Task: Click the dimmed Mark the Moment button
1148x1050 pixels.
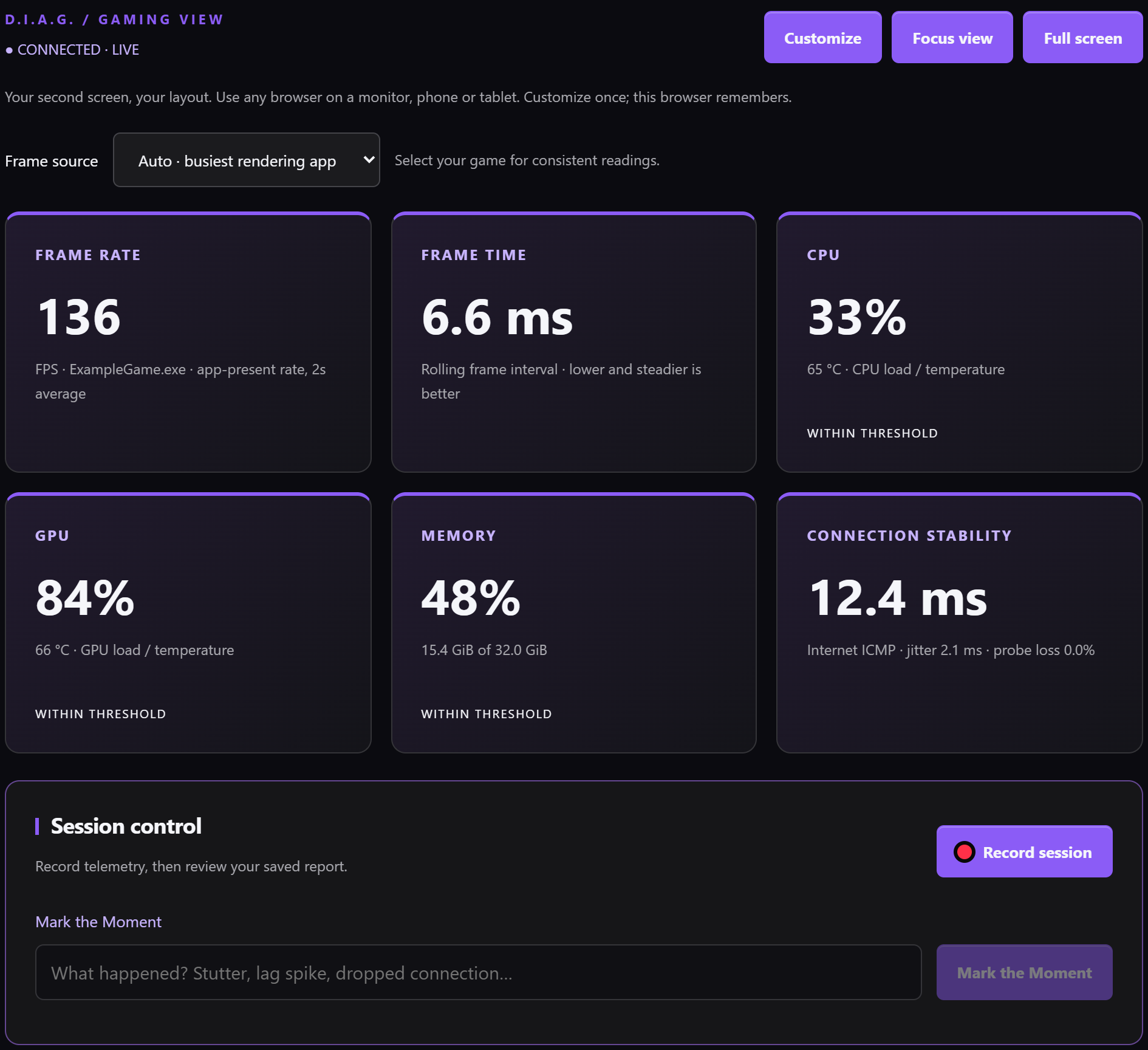Action: click(x=1024, y=972)
